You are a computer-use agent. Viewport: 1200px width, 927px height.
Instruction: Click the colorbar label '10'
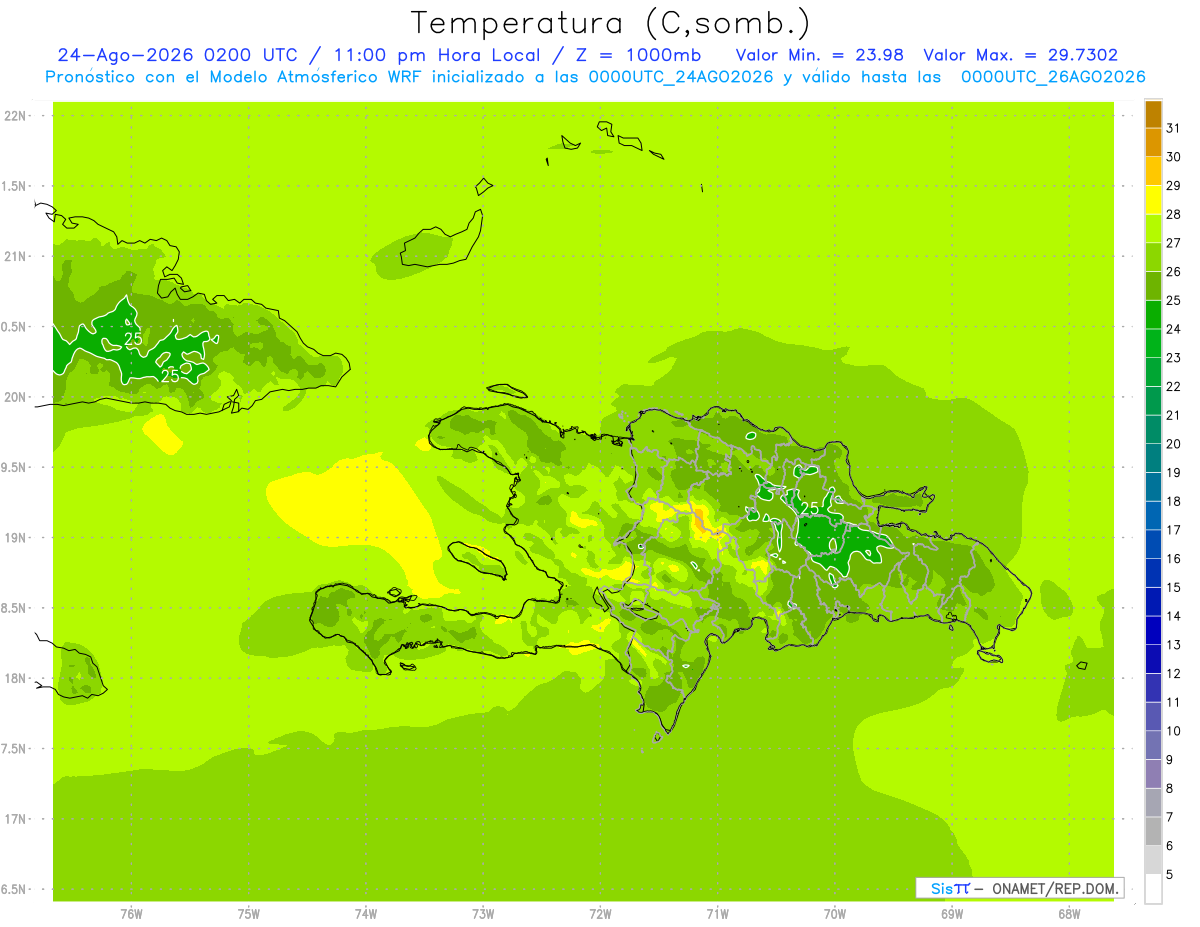pyautogui.click(x=1174, y=731)
